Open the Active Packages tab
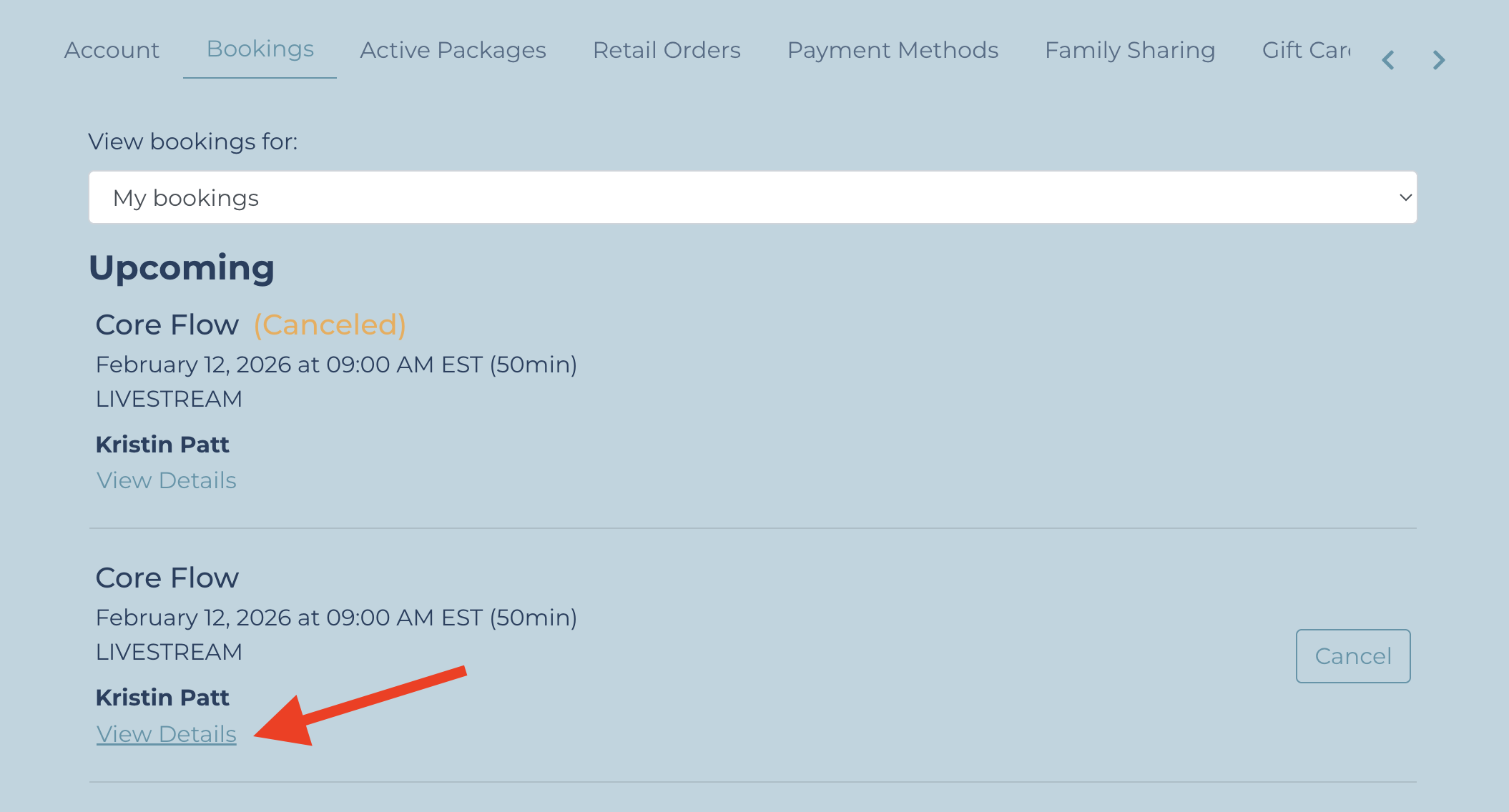The width and height of the screenshot is (1509, 812). [453, 50]
